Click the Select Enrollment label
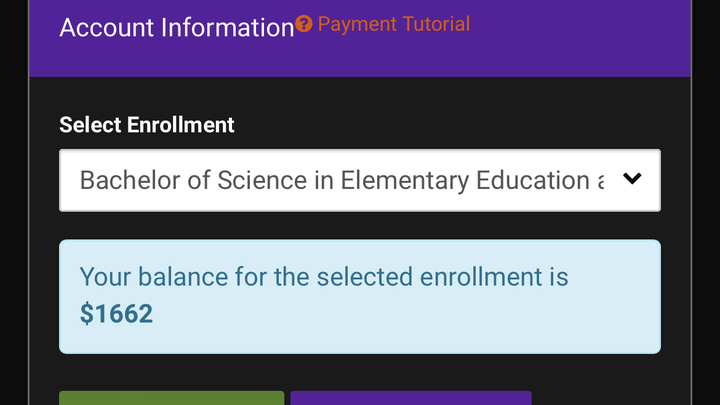This screenshot has height=405, width=720. [147, 125]
